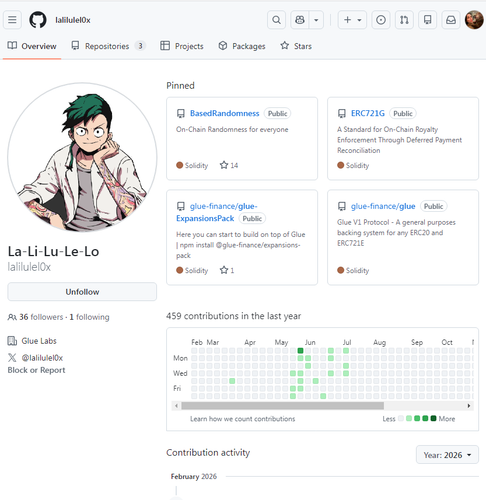Click the repo icon beside ERC721G
This screenshot has height=500, width=486.
(342, 114)
